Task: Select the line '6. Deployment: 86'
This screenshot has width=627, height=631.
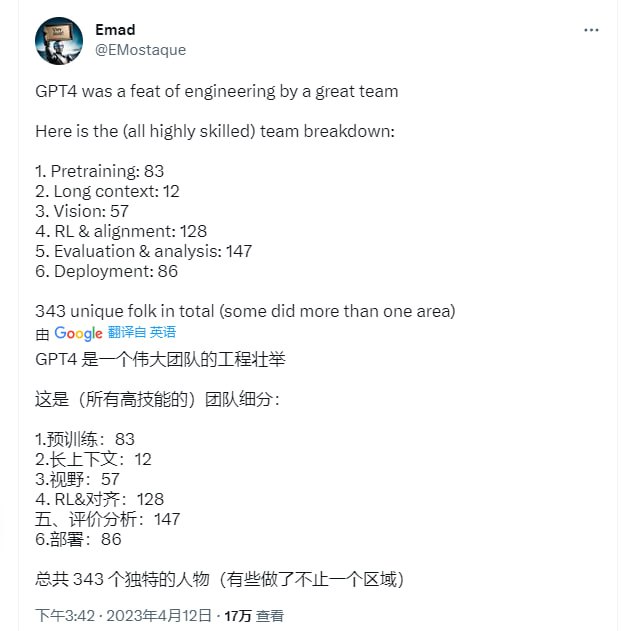Action: click(106, 271)
